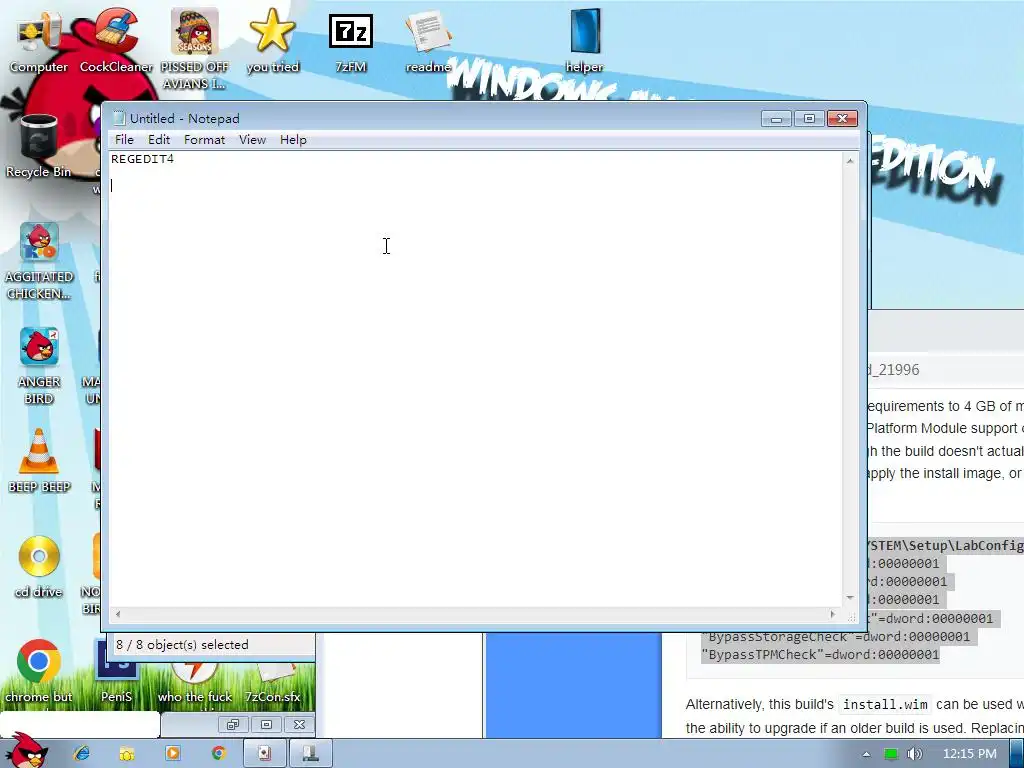Click the Notepad vertical scrollbar down arrow

click(x=850, y=598)
